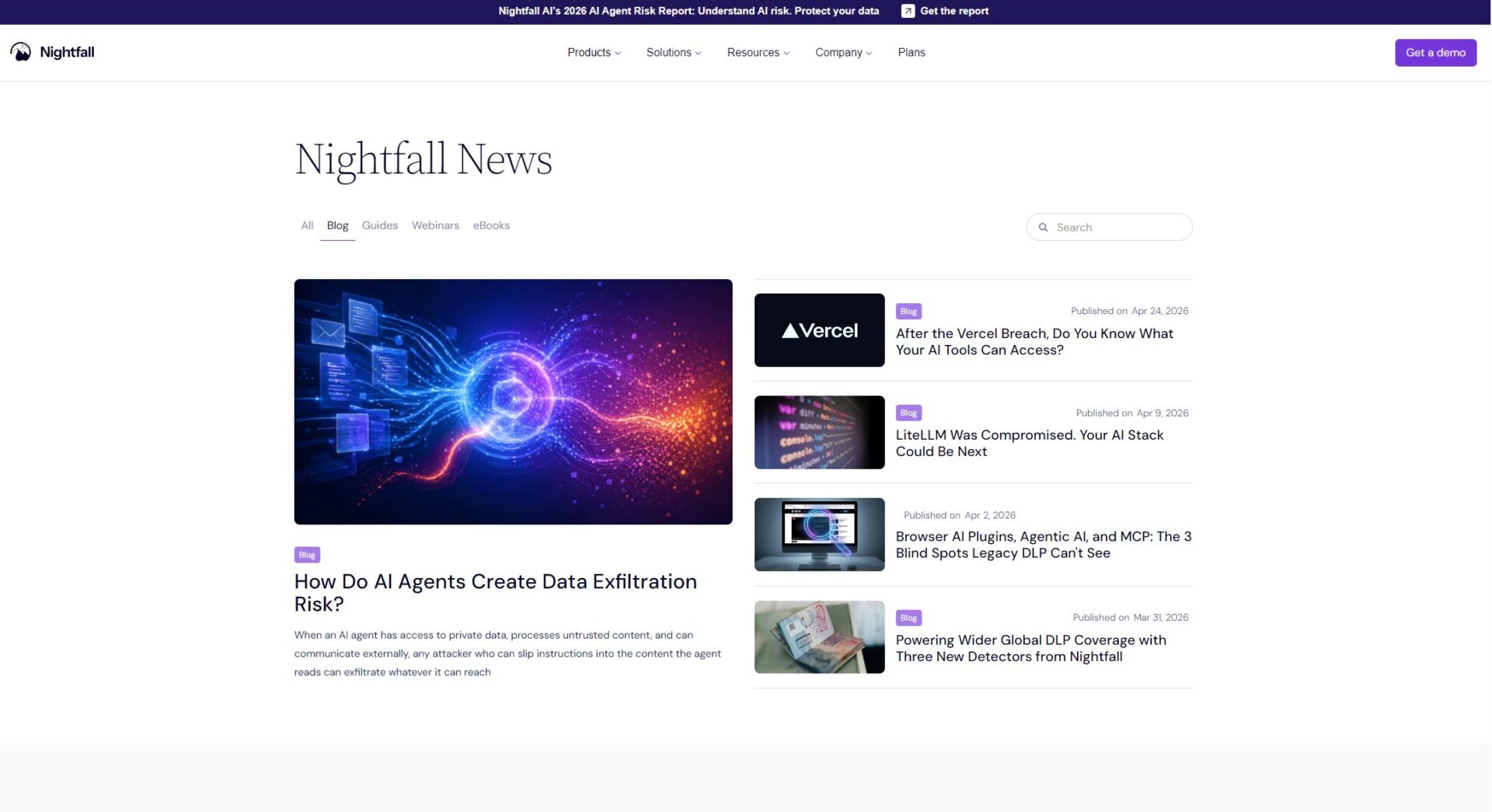This screenshot has width=1492, height=812.
Task: Open the LiteLLM Was Compromised article
Action: pos(1030,444)
